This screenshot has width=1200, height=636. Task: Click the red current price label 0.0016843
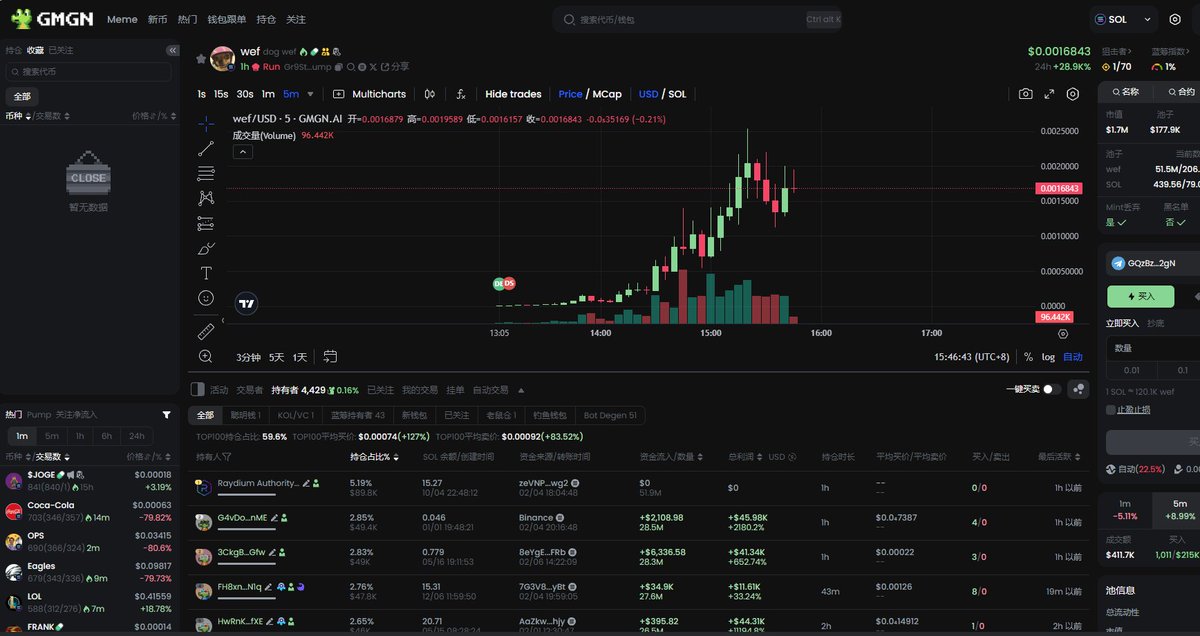[1059, 188]
